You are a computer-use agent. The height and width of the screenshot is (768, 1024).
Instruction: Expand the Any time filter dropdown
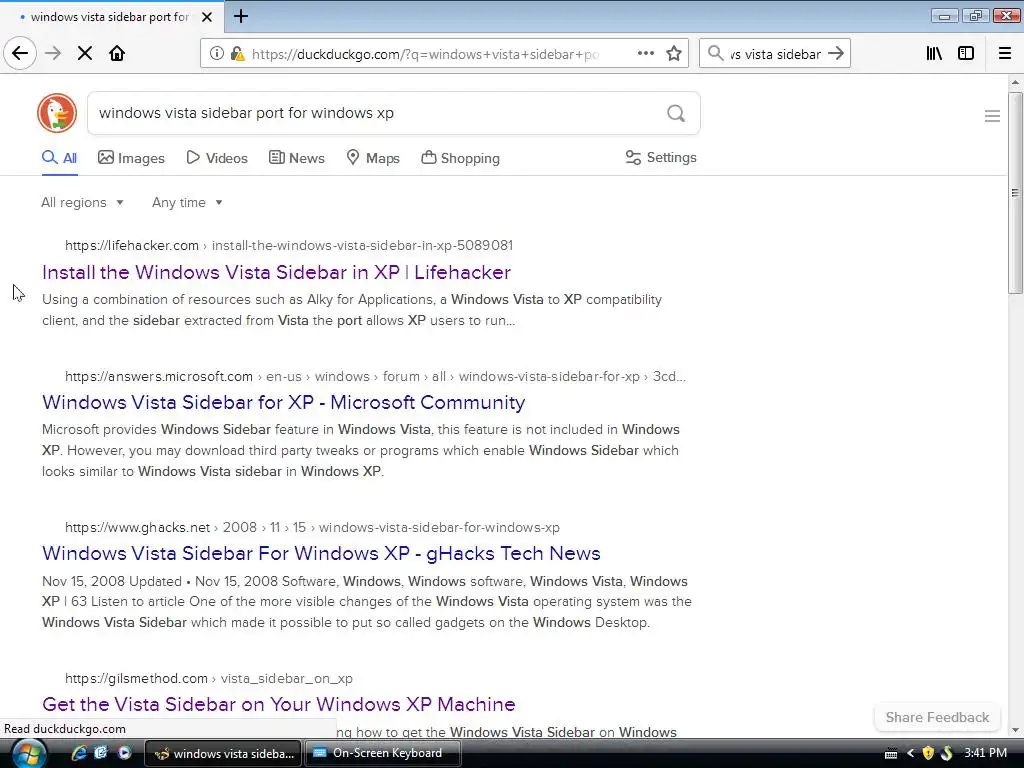(x=187, y=202)
